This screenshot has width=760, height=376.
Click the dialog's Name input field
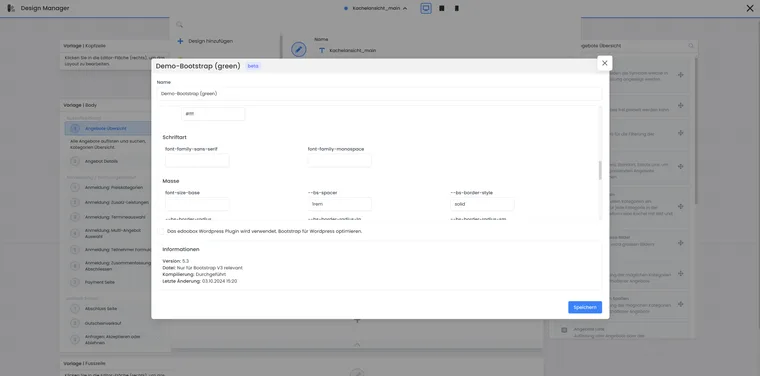pyautogui.click(x=379, y=94)
